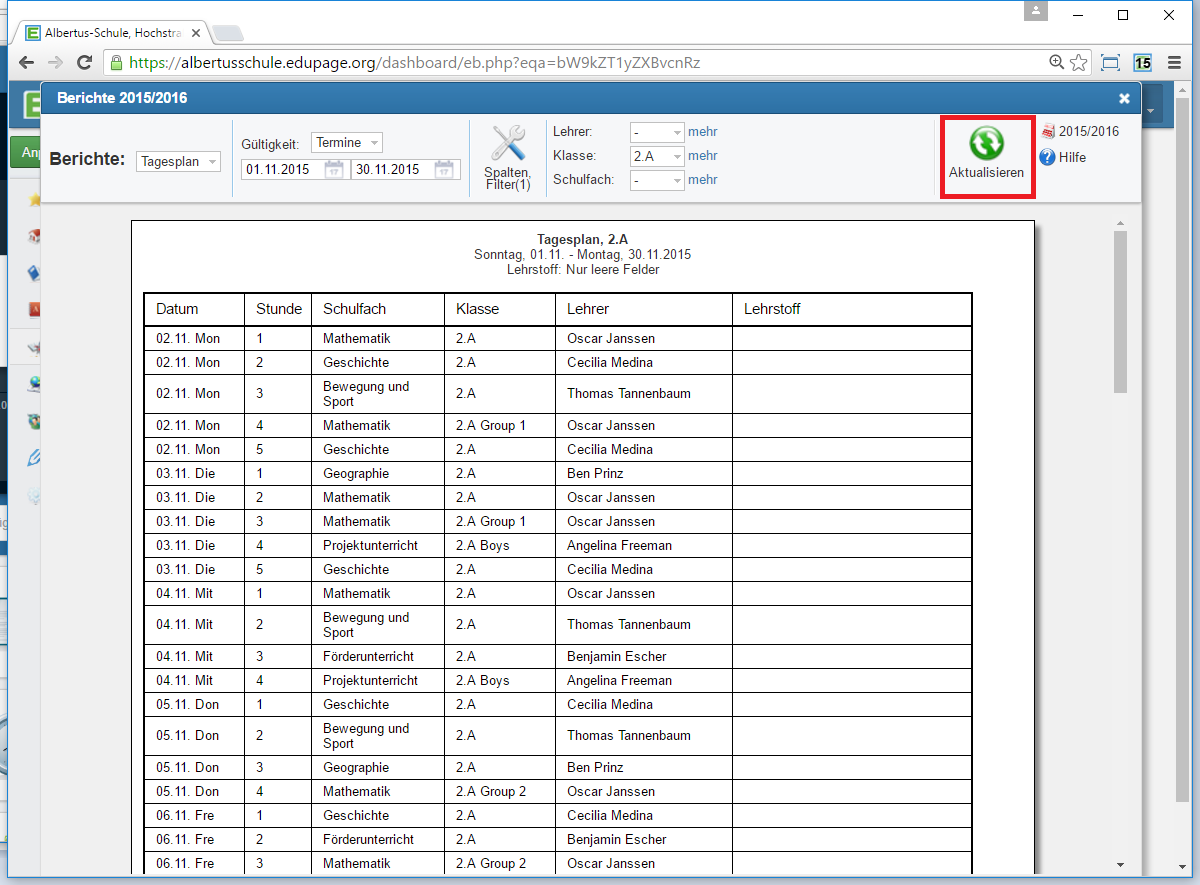Click Geographie in the 03.11. Die row
The width and height of the screenshot is (1200, 885).
coord(356,473)
